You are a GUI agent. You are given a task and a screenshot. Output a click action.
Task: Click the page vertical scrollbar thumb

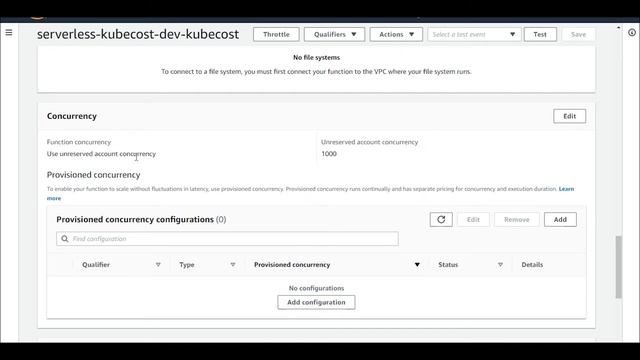[619, 267]
